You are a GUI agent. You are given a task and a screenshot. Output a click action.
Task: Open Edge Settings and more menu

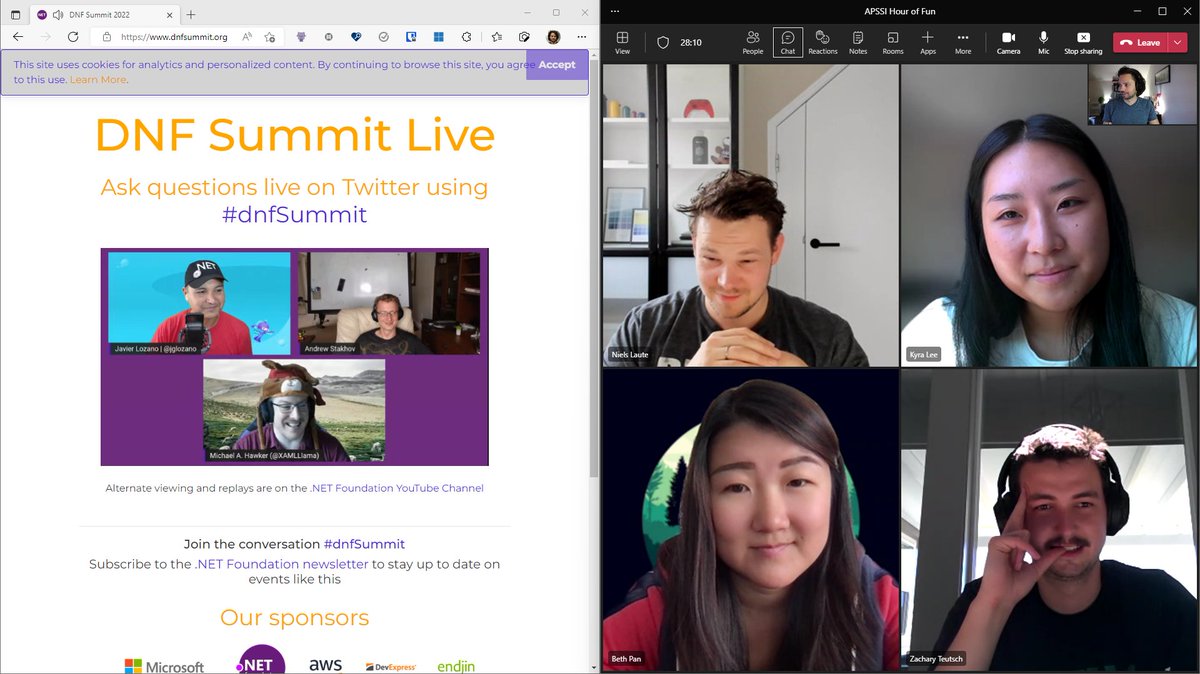[581, 37]
